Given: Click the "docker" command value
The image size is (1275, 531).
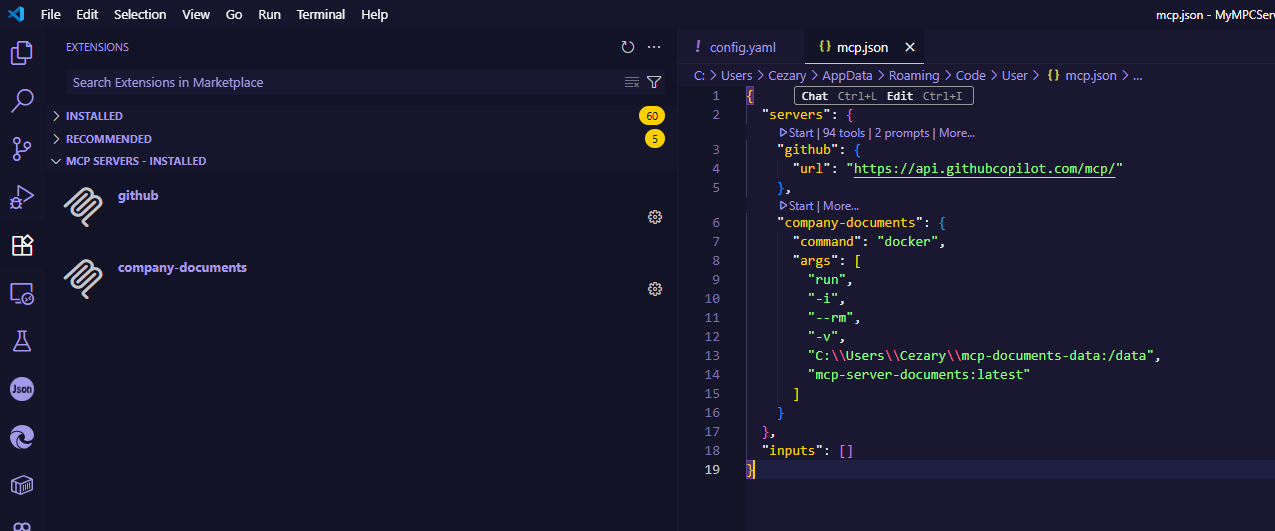Looking at the screenshot, I should pos(908,242).
